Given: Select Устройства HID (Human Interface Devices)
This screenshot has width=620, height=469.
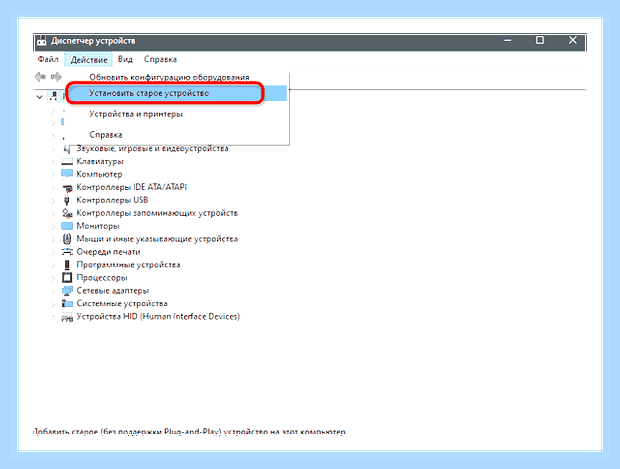Looking at the screenshot, I should point(158,316).
